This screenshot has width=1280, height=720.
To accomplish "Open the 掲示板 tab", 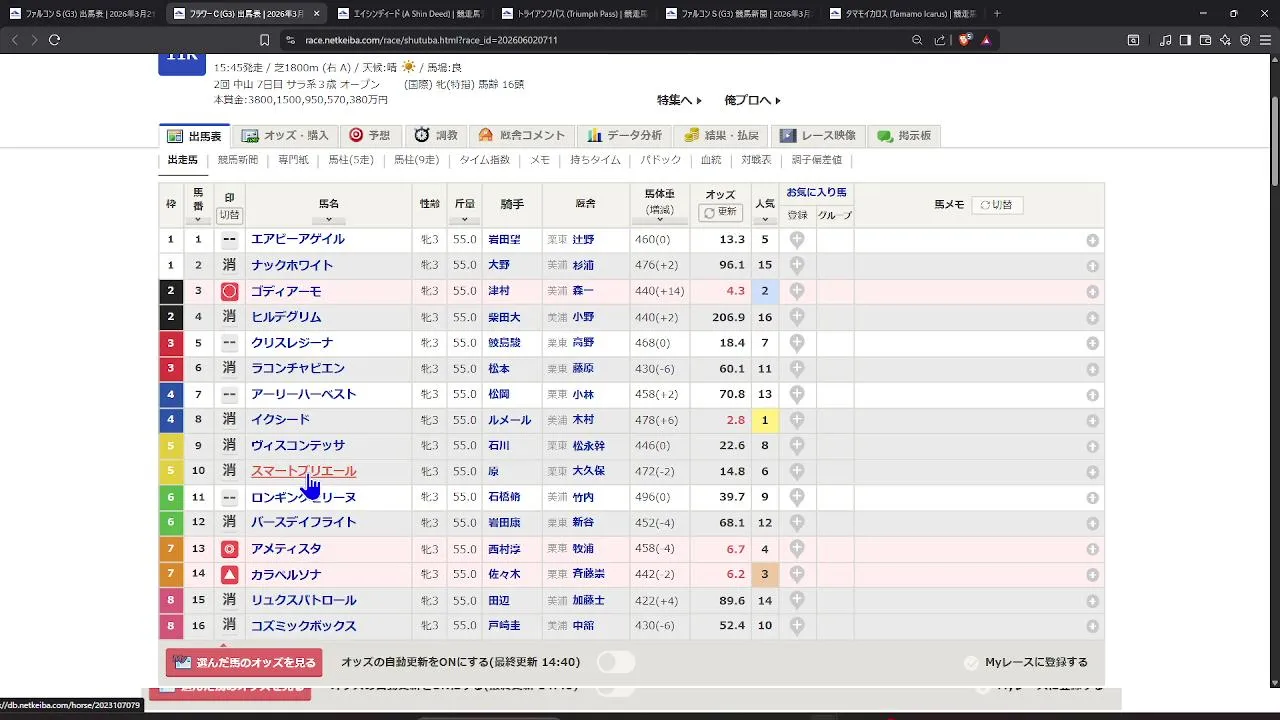I will (905, 135).
